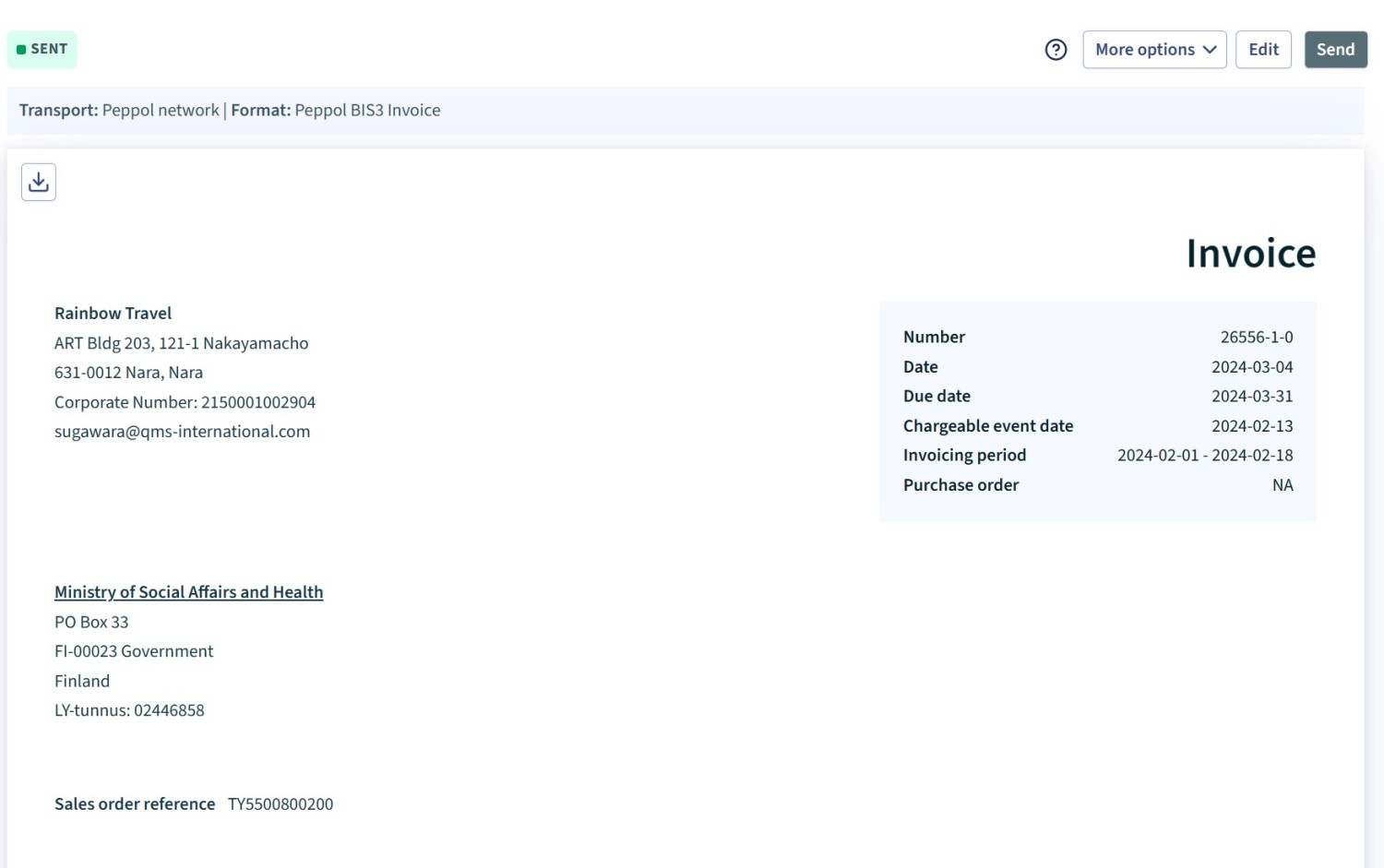Click the Purchase order NA value
Screen dimensions: 1384x868
click(x=1282, y=485)
